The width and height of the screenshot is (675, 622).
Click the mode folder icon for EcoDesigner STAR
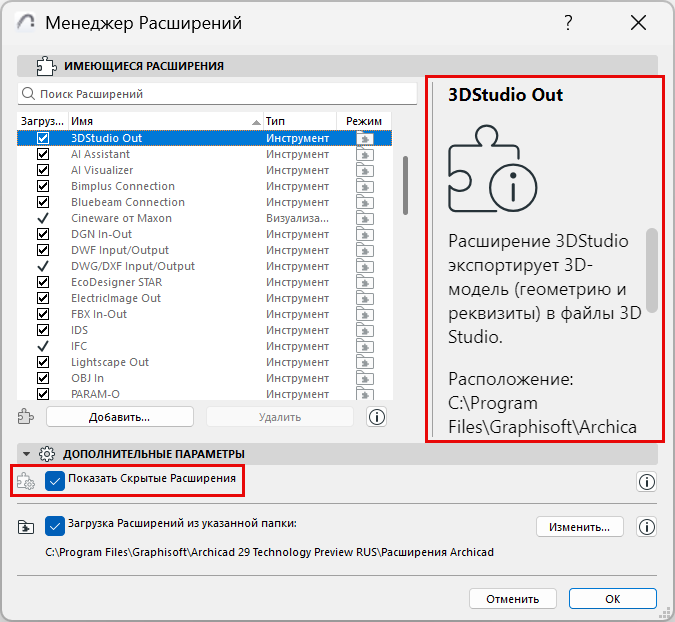coord(365,282)
